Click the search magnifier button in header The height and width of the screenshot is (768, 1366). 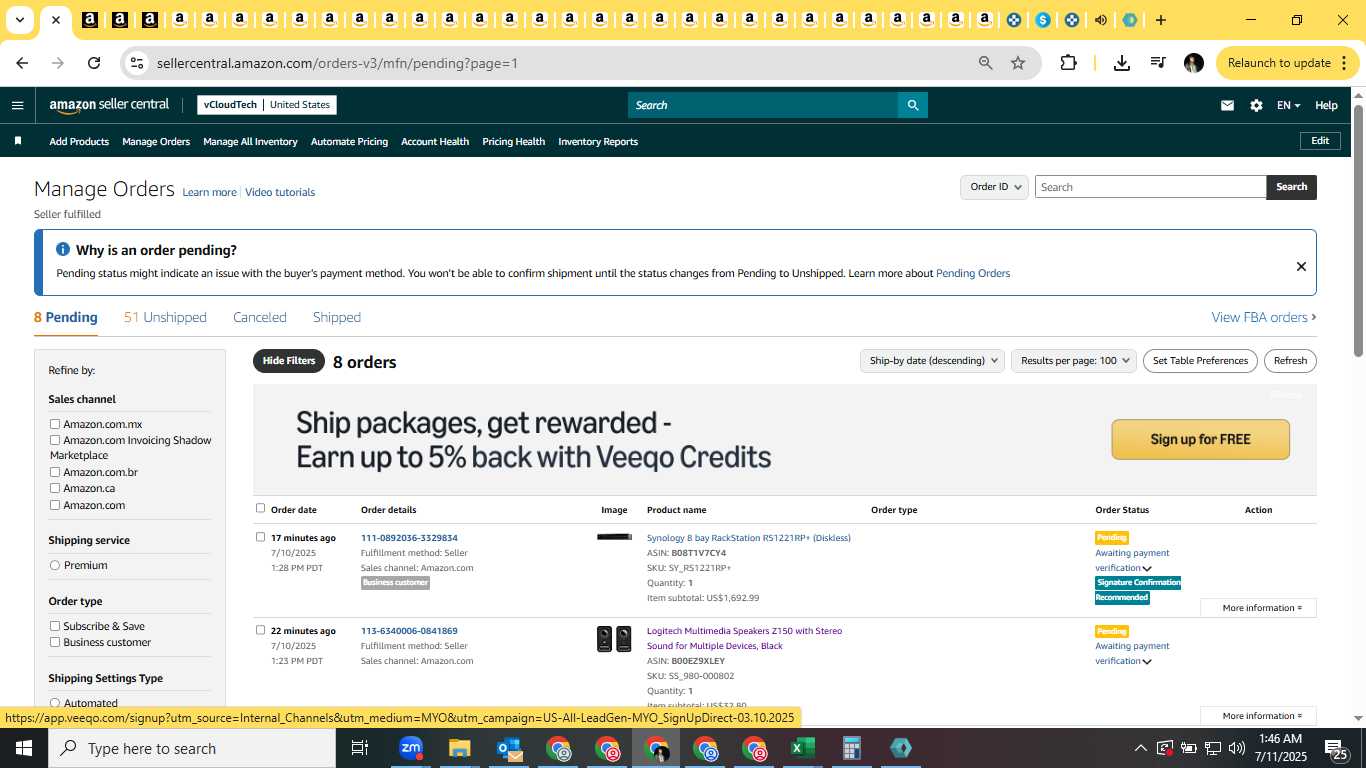(x=912, y=105)
